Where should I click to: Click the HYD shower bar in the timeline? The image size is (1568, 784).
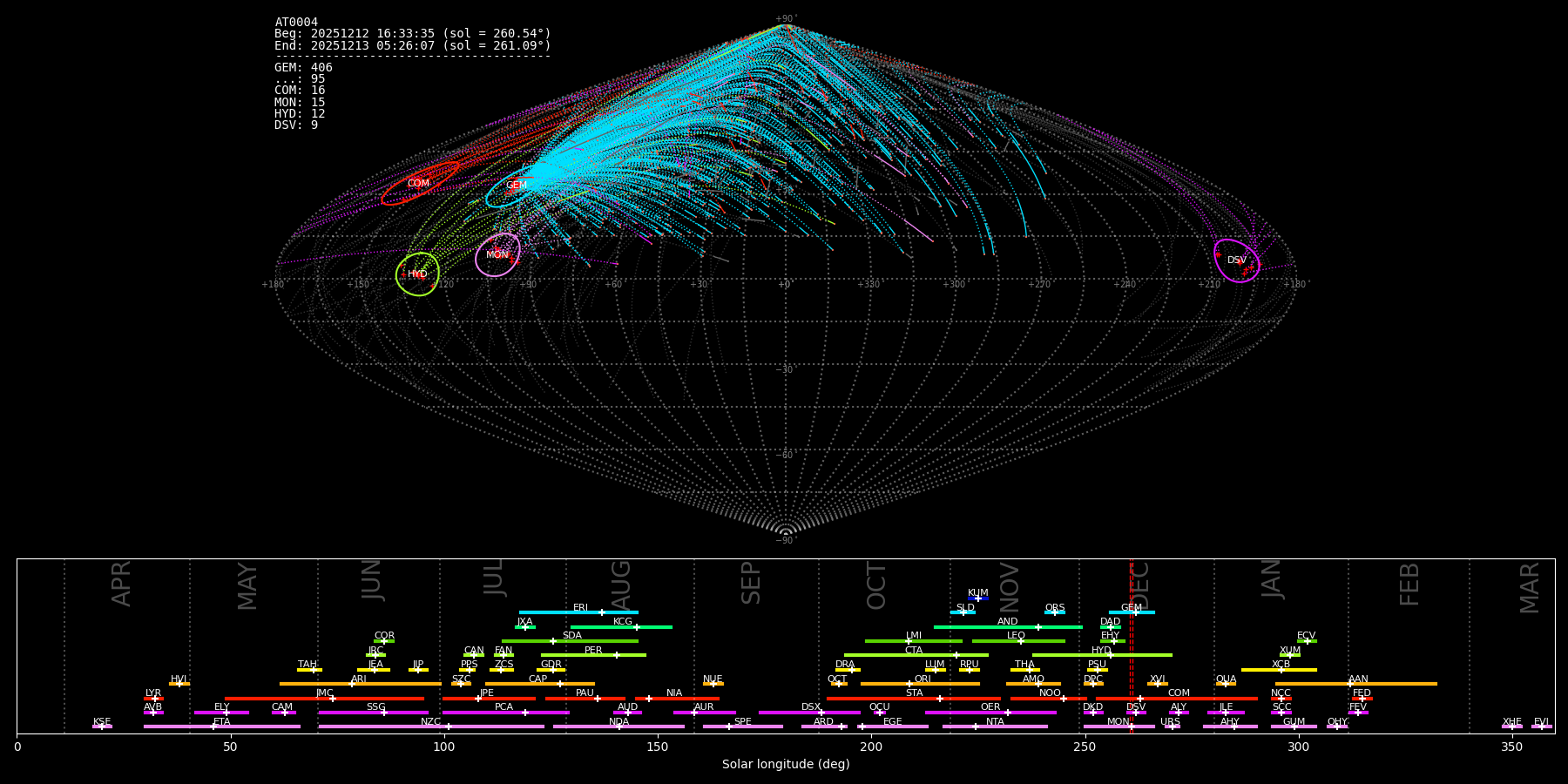point(1102,655)
